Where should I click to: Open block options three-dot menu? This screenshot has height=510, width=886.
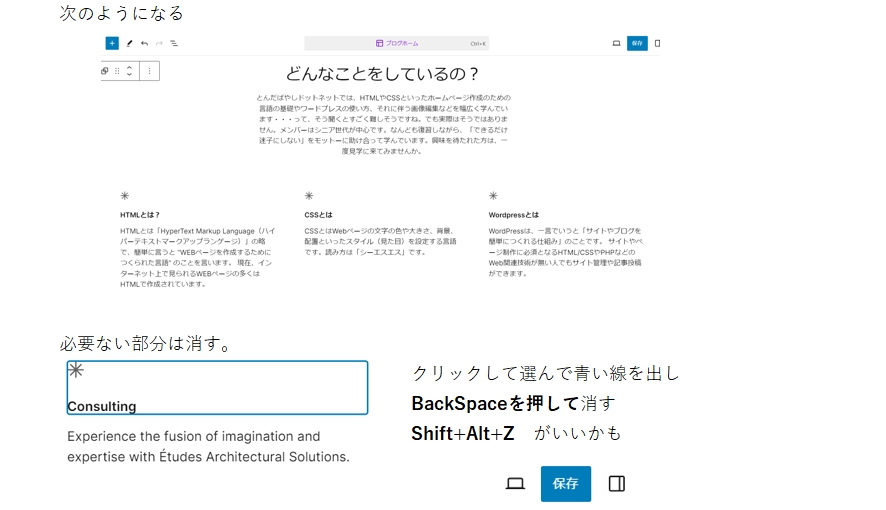[x=149, y=71]
